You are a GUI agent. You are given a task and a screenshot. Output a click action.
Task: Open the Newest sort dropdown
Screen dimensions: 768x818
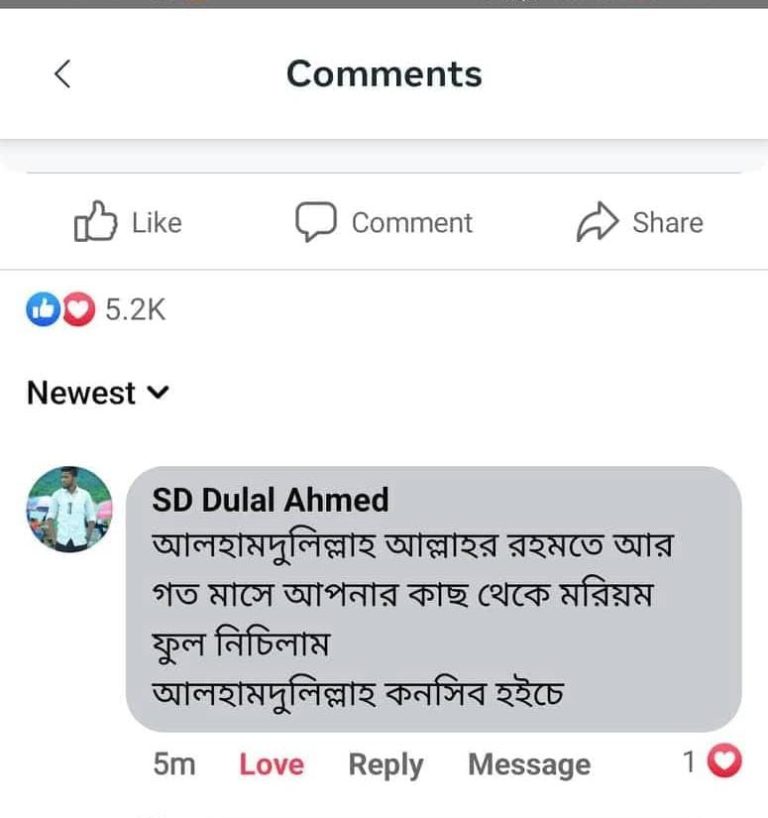coord(82,393)
